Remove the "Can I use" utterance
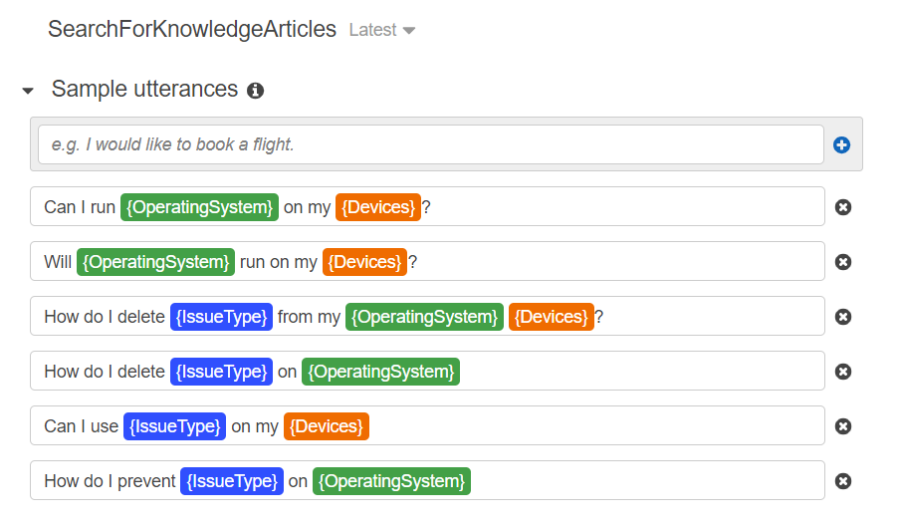 pos(843,427)
